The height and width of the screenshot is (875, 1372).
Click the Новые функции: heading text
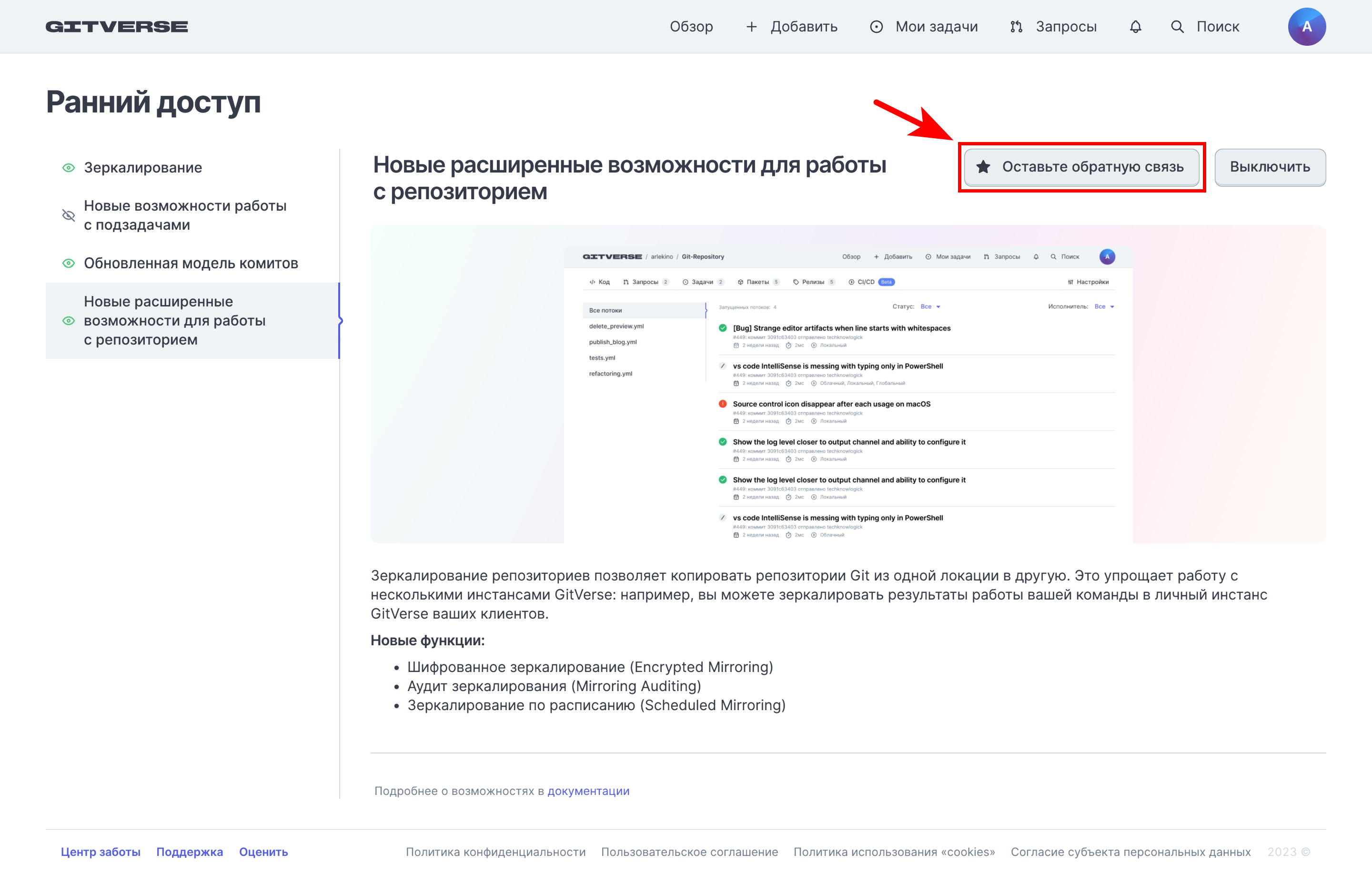(x=427, y=640)
